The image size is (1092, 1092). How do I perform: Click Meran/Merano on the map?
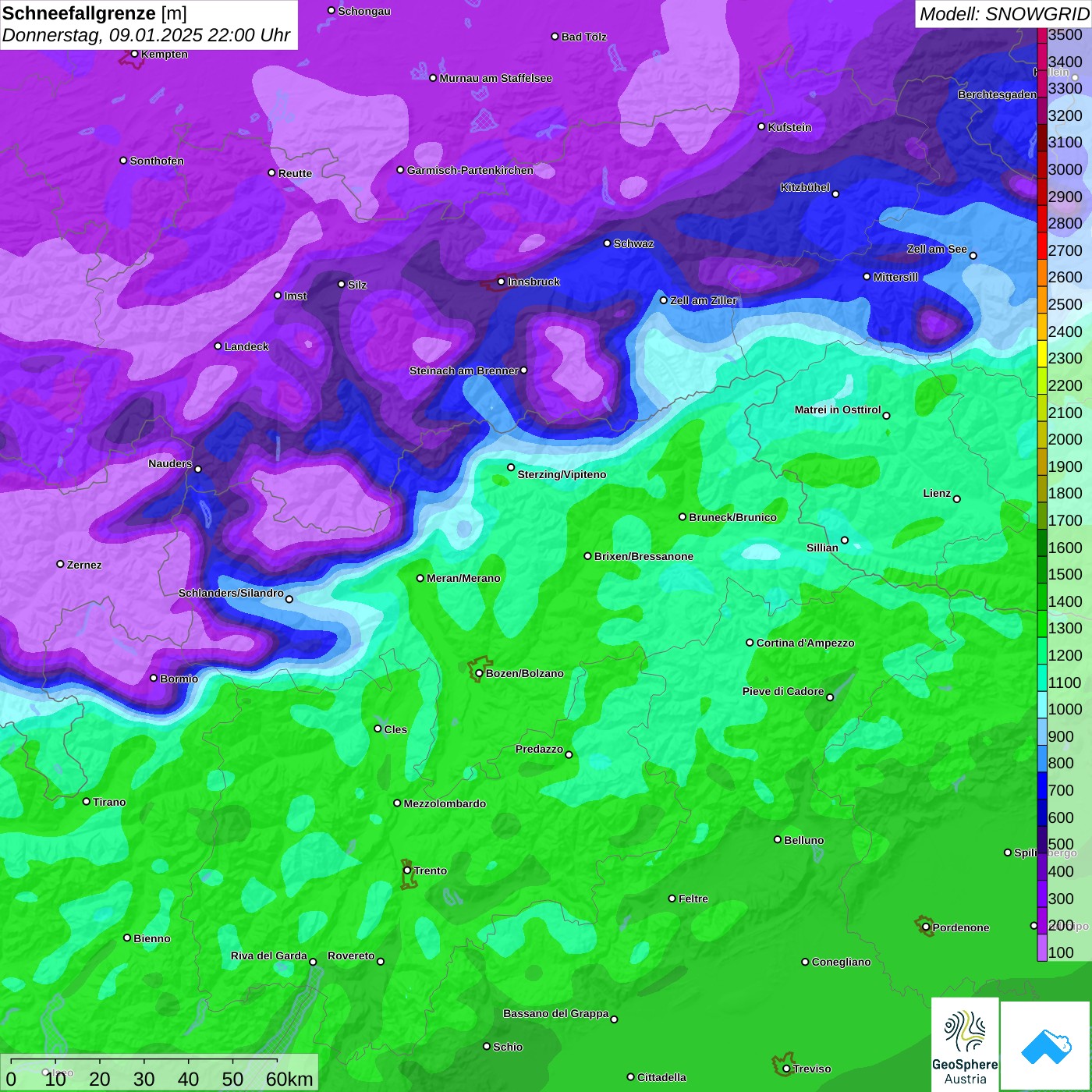tap(463, 578)
